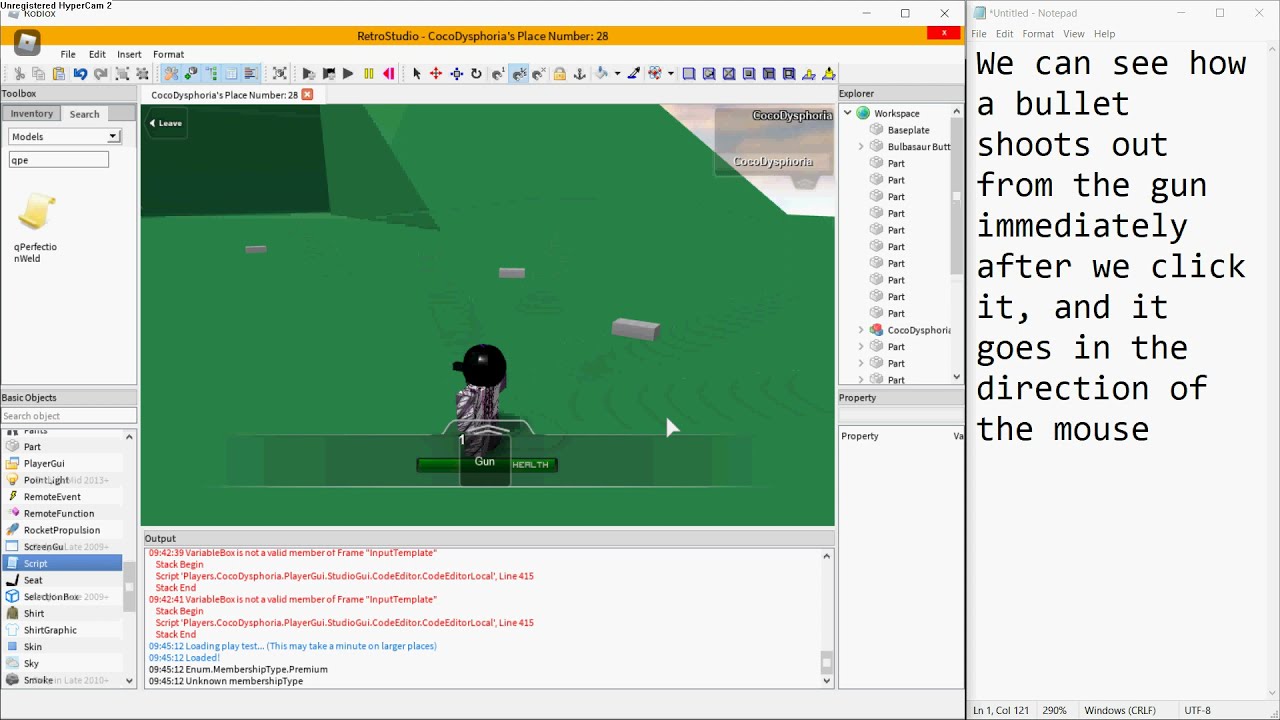Screen dimensions: 1280x720
Task: Expand the Bulbasaur Butt tree node
Action: [x=861, y=147]
